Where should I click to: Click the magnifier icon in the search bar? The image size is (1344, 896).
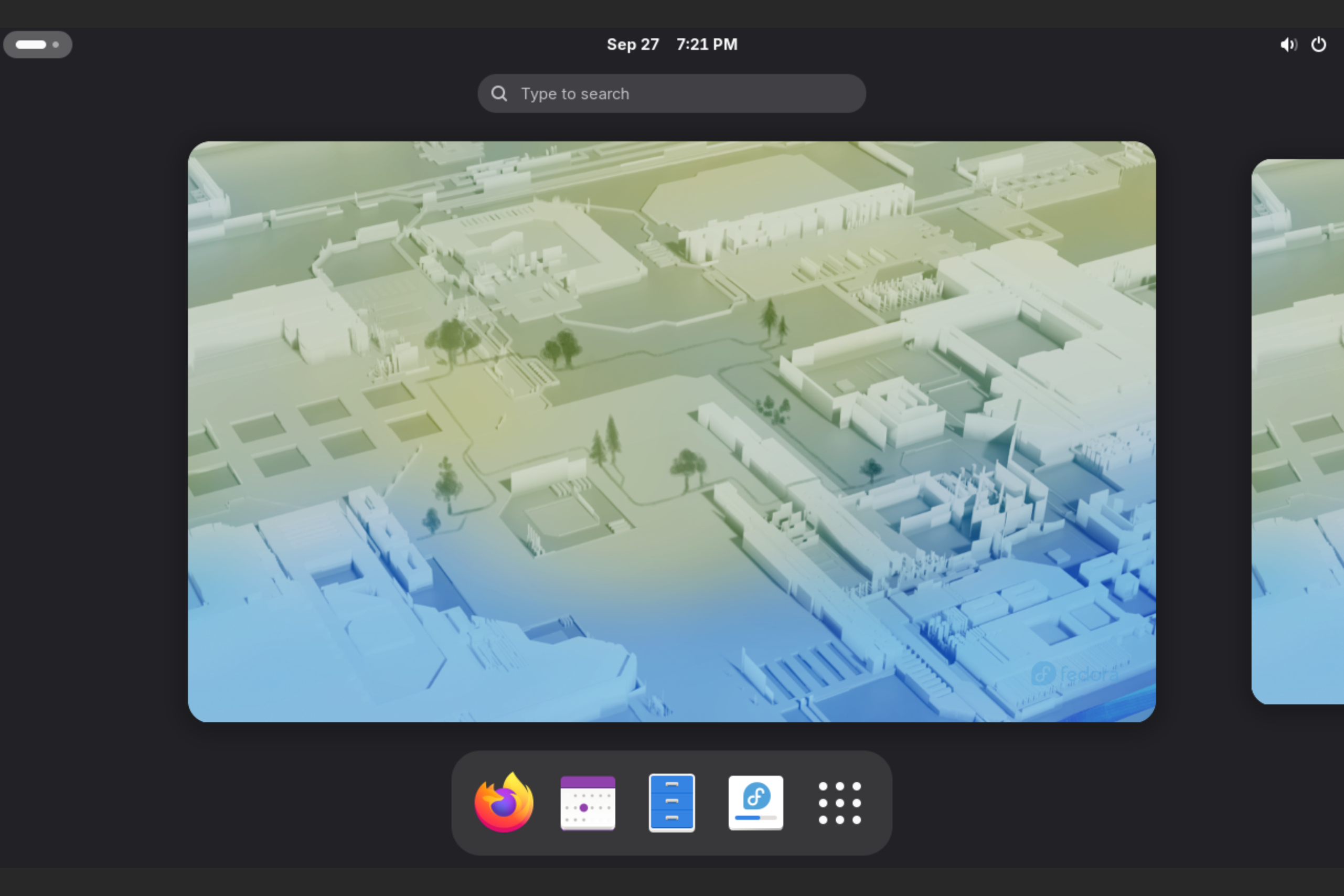499,93
